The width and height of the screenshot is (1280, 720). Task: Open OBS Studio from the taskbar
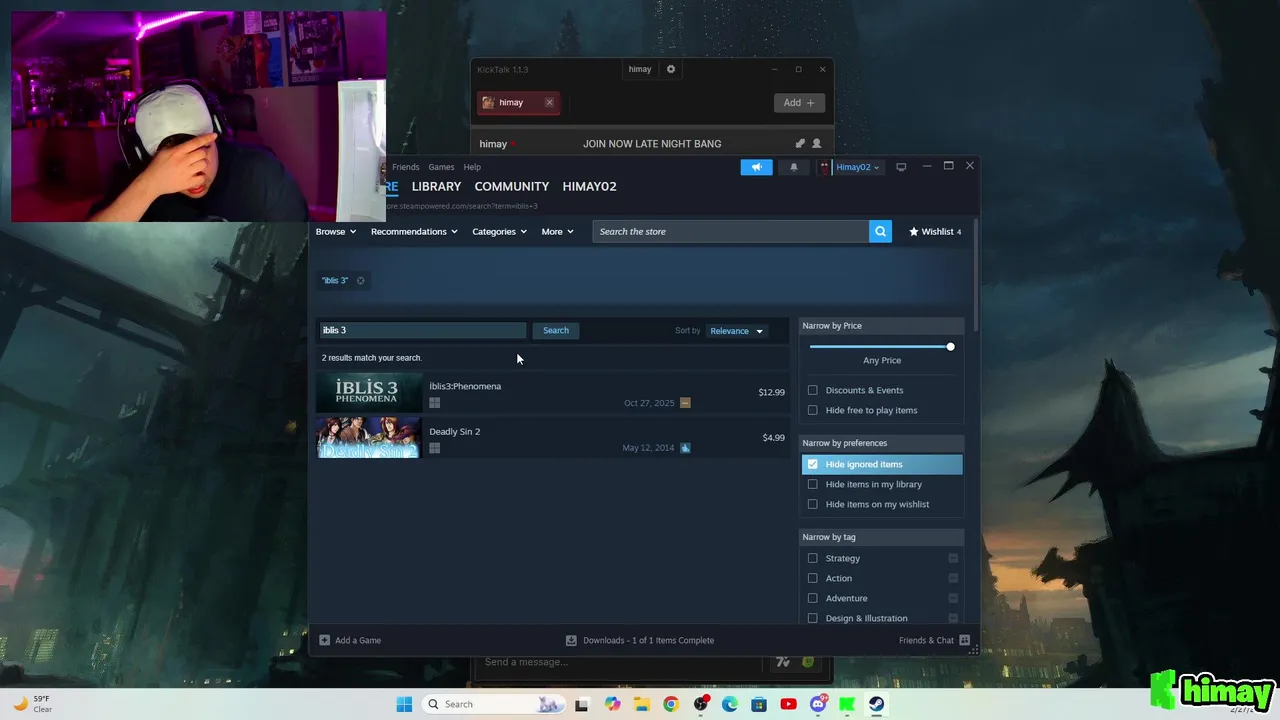(x=700, y=704)
